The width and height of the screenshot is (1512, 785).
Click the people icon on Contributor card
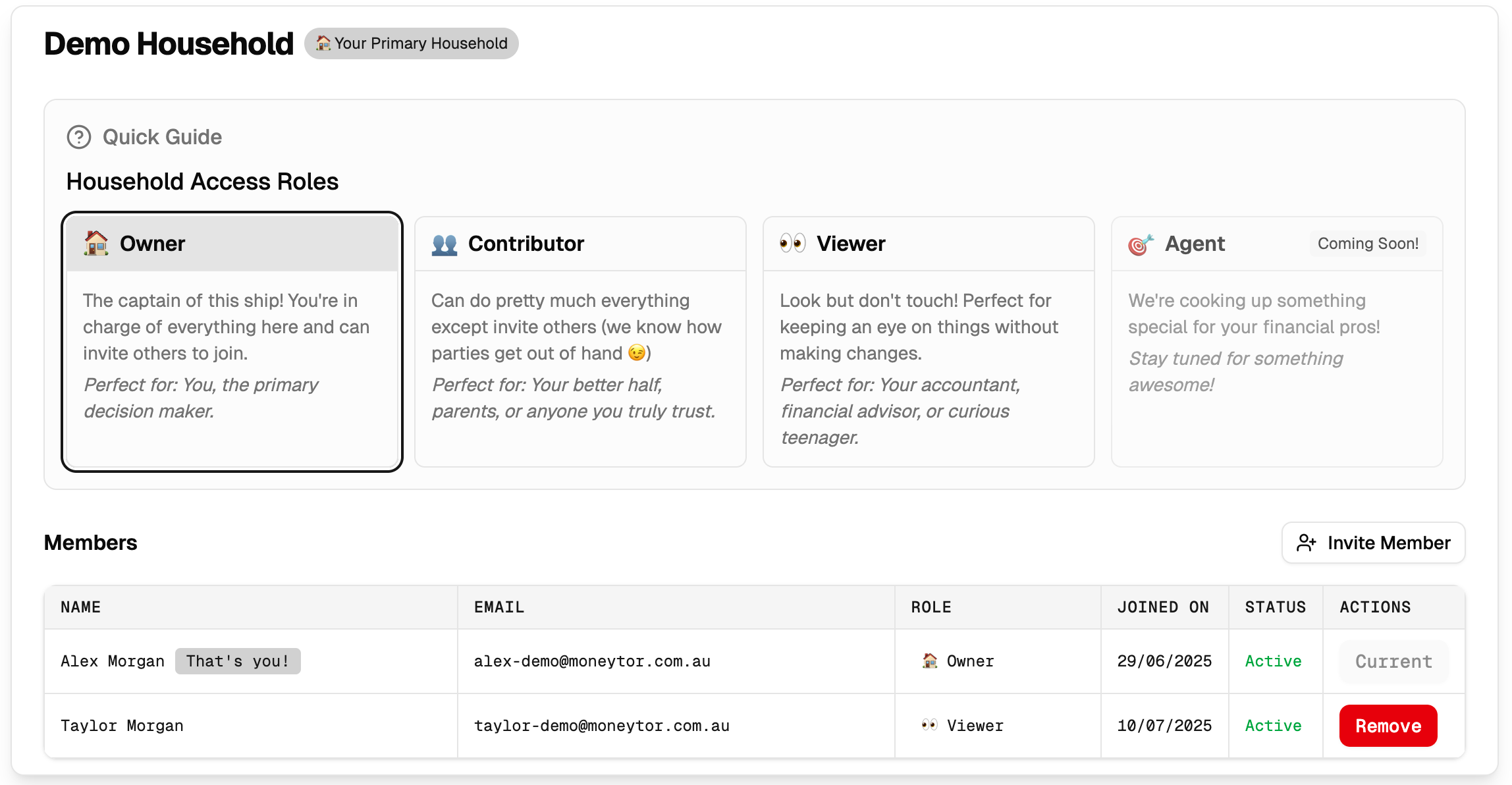tap(445, 244)
